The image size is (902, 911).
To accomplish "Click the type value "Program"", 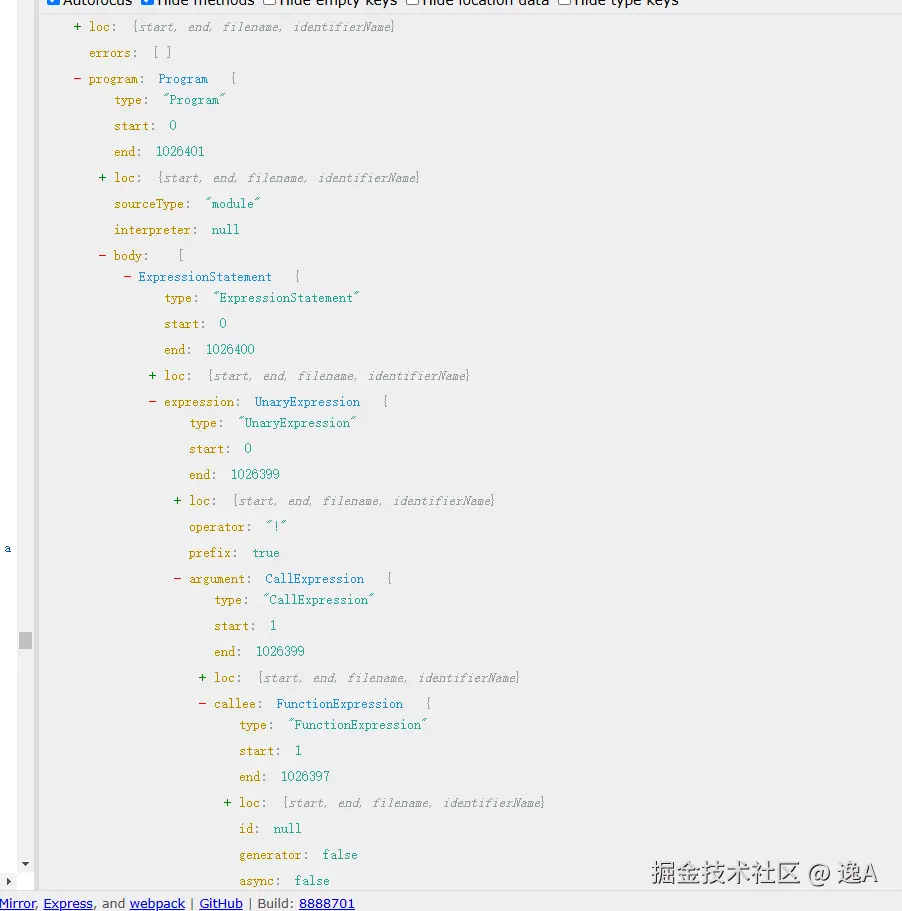I will tap(194, 100).
